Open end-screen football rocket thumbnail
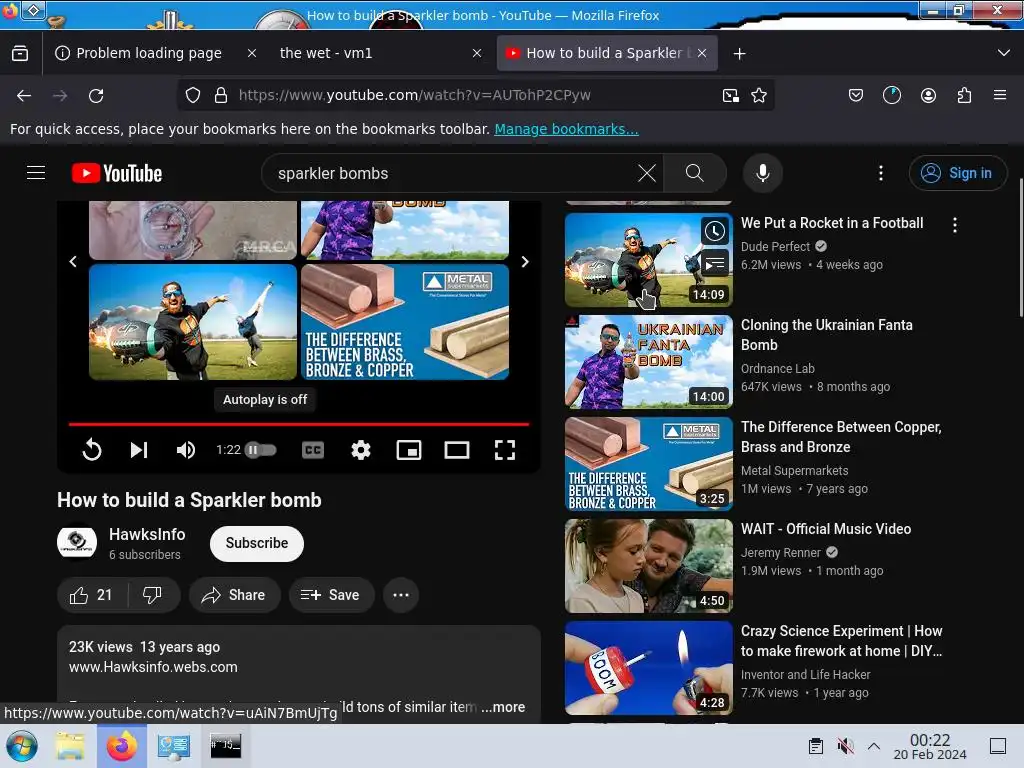The image size is (1024, 768). pos(193,322)
